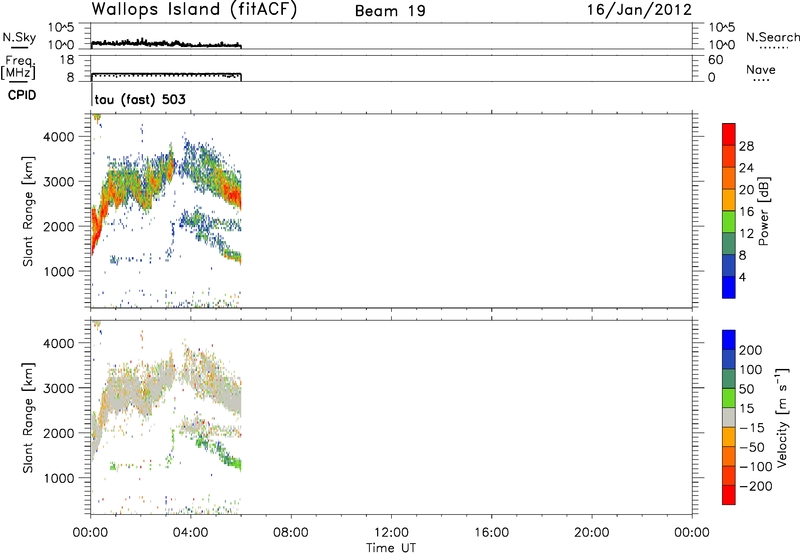Click the noise sky trace line

[166, 43]
